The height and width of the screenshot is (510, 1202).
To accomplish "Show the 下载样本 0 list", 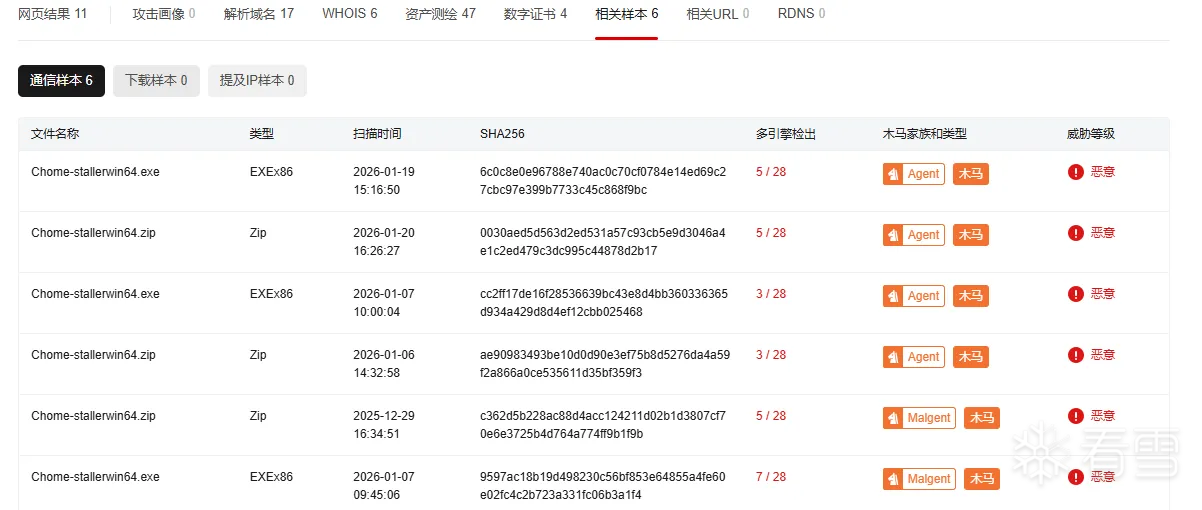I will (x=156, y=81).
